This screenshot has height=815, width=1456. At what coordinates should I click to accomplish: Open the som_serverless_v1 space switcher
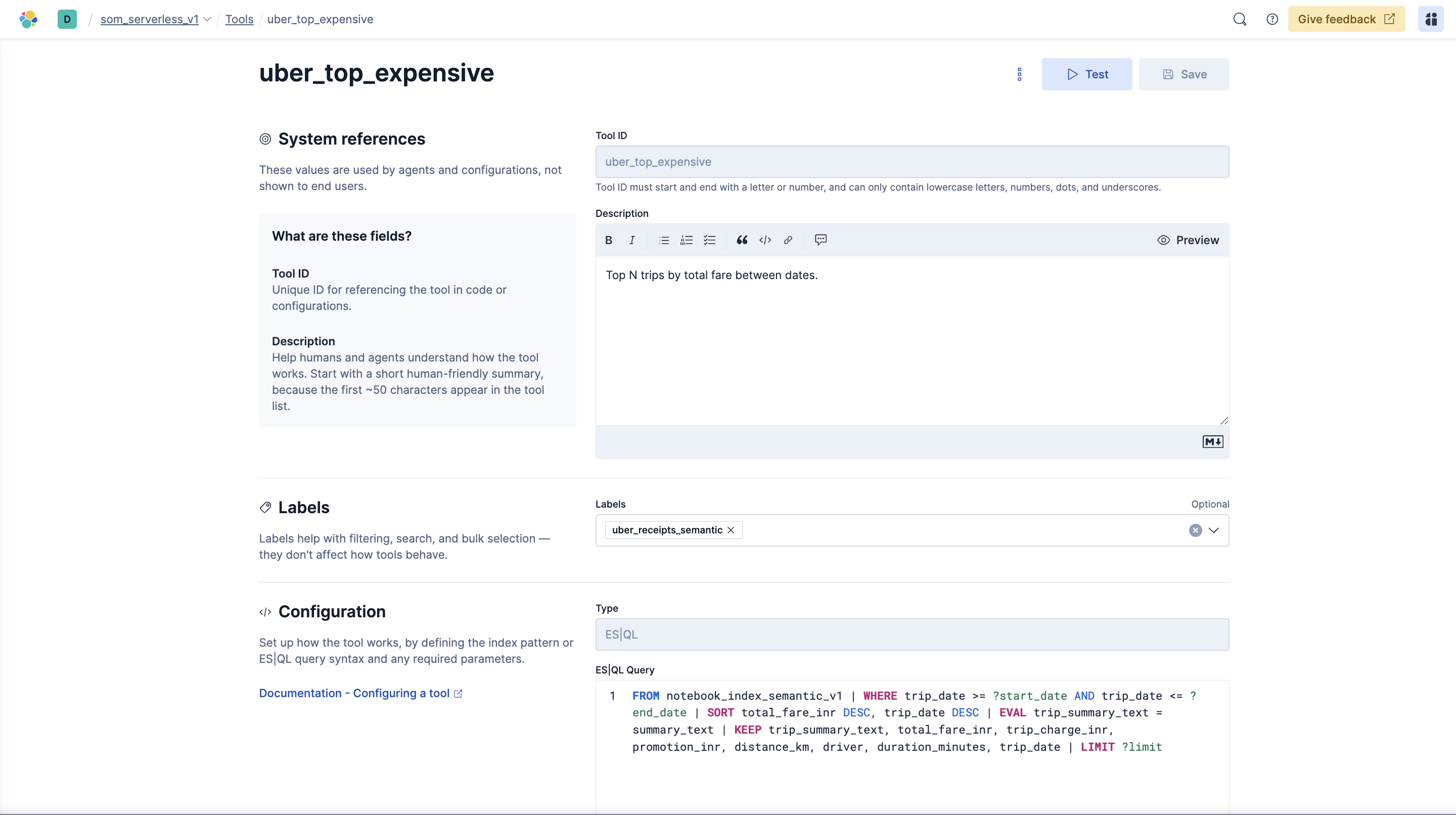click(207, 19)
